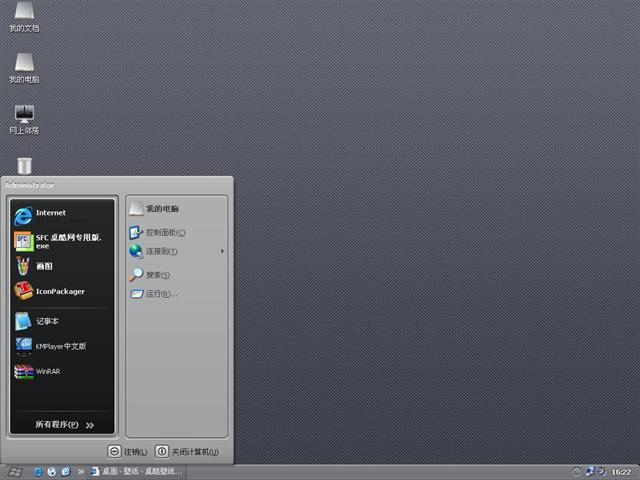Click the network computers tray icon
Image resolution: width=640 pixels, height=480 pixels.
[589, 471]
